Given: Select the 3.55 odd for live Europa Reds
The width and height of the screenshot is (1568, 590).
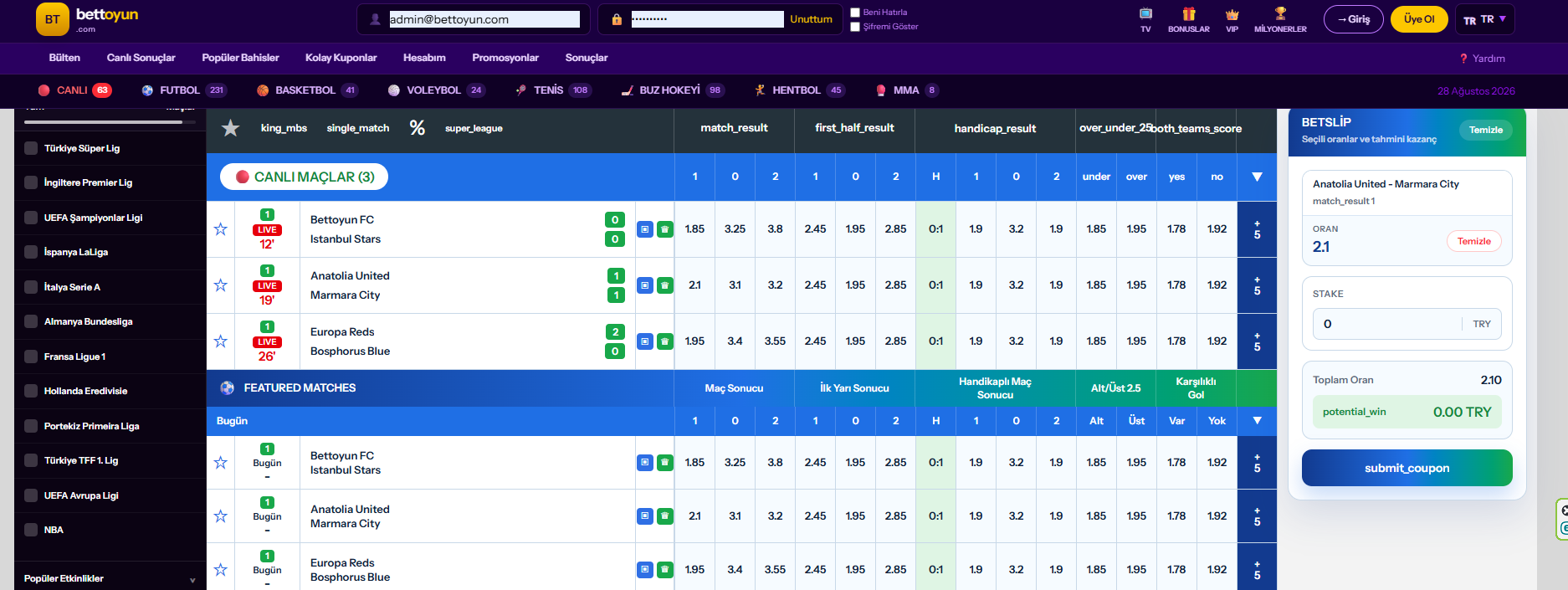Looking at the screenshot, I should click(775, 341).
